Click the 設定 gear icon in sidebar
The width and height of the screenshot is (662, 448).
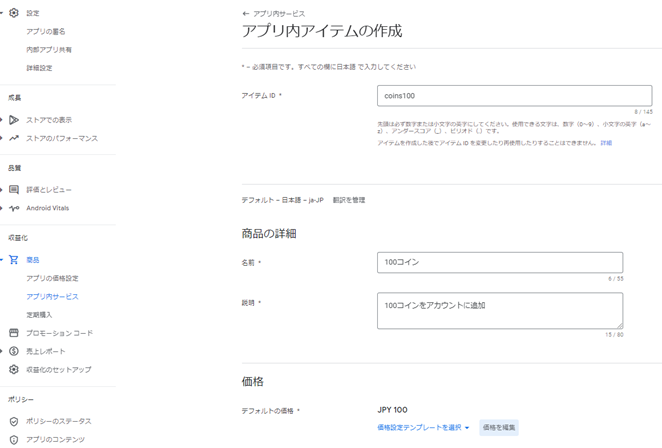tap(14, 13)
